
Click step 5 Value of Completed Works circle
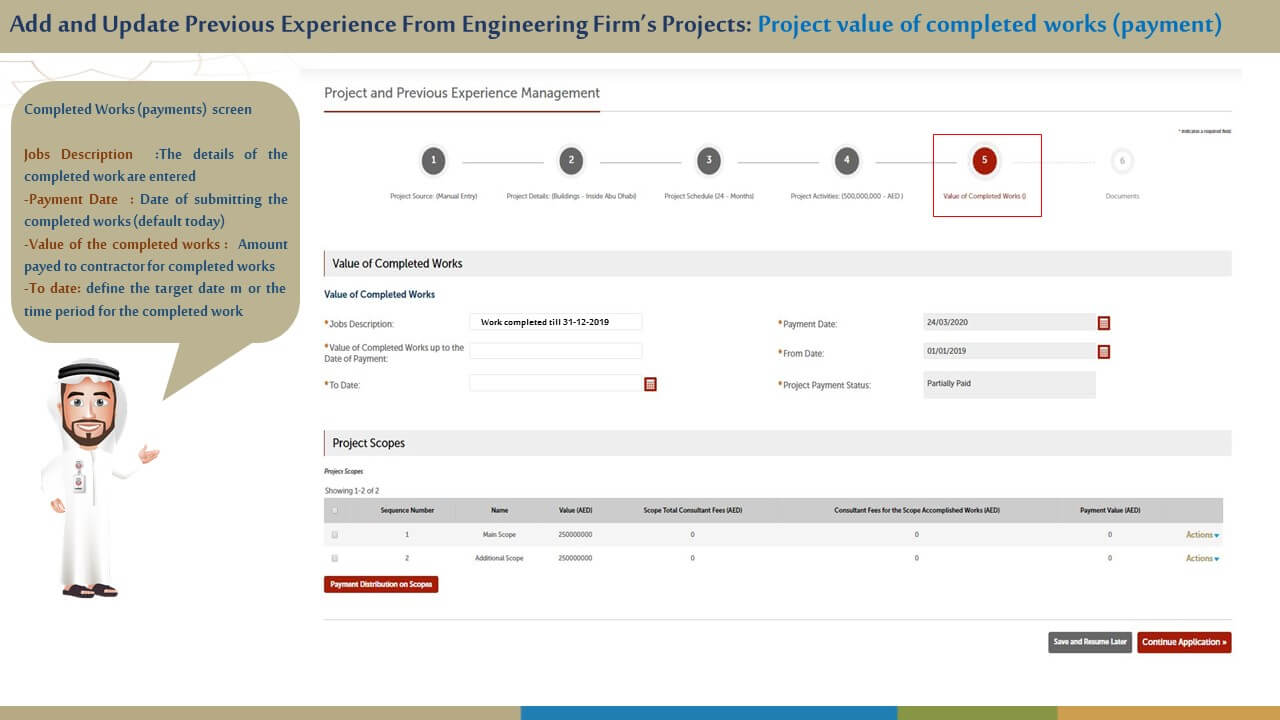[984, 160]
